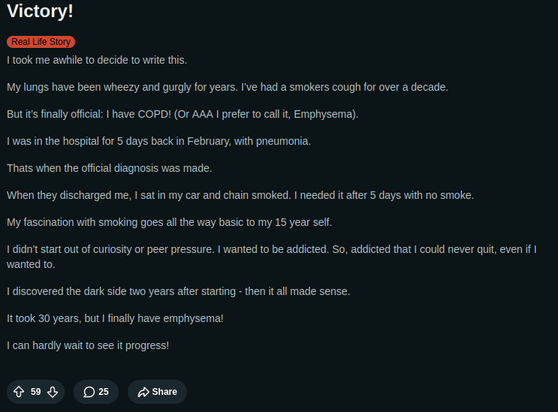Click the line 'It took 30 years'
This screenshot has height=412, width=558.
point(115,318)
